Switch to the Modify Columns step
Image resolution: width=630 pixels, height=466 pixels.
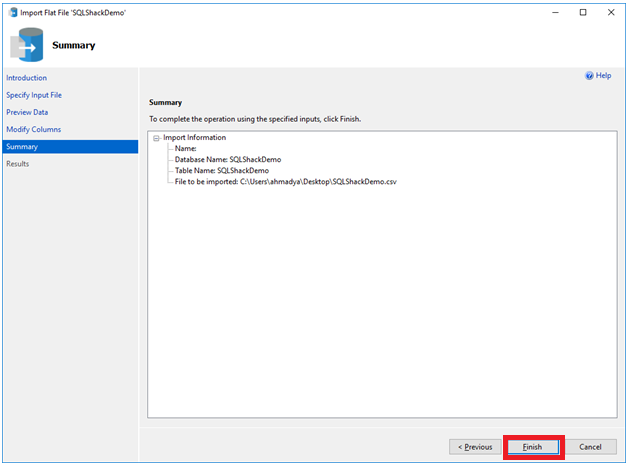tap(33, 129)
